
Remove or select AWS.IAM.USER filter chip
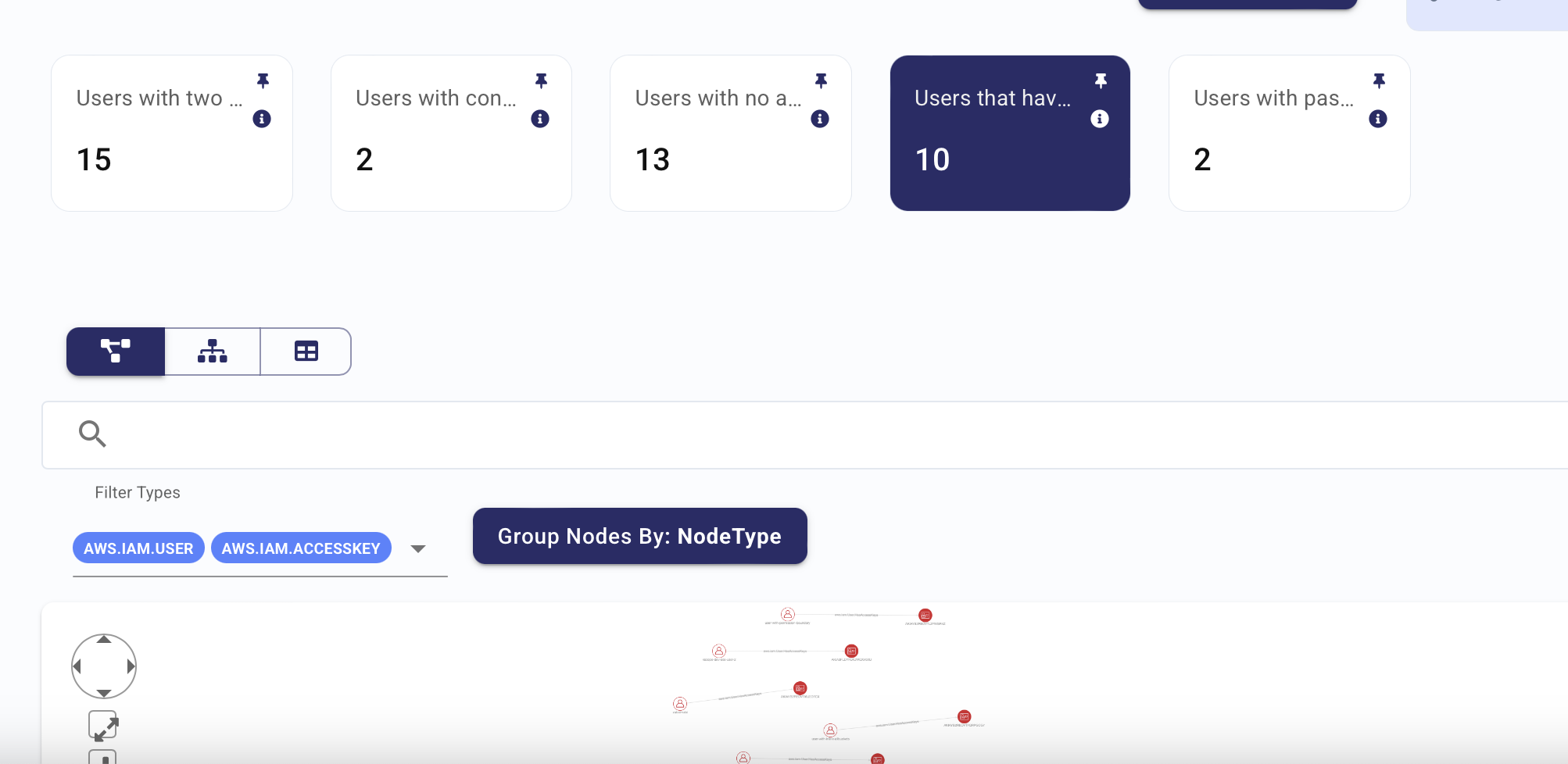point(138,548)
